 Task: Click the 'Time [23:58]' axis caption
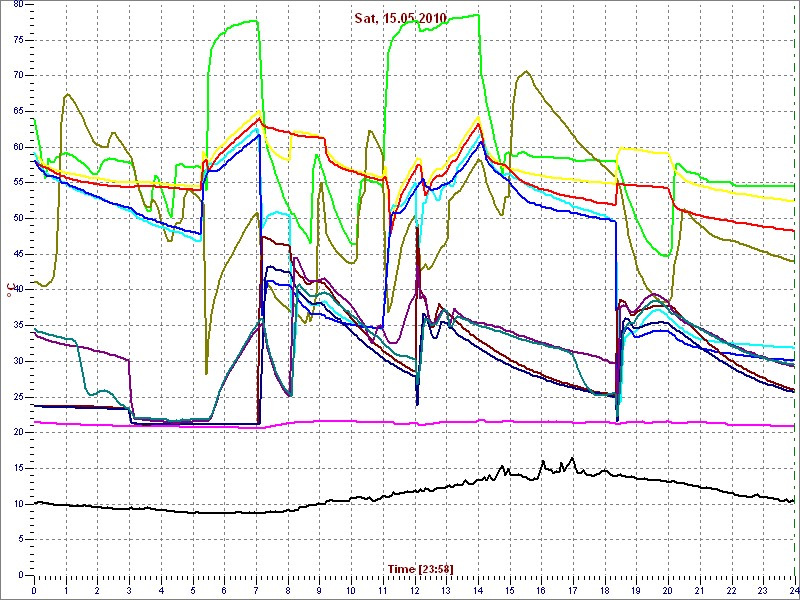coord(420,568)
